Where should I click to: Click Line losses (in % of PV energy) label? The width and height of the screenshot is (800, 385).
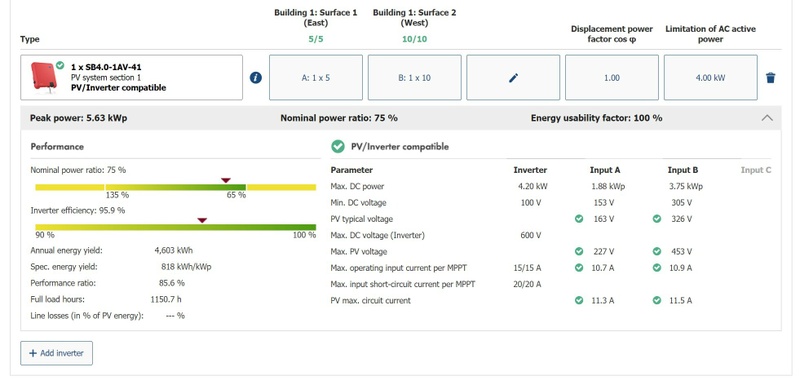pyautogui.click(x=87, y=316)
